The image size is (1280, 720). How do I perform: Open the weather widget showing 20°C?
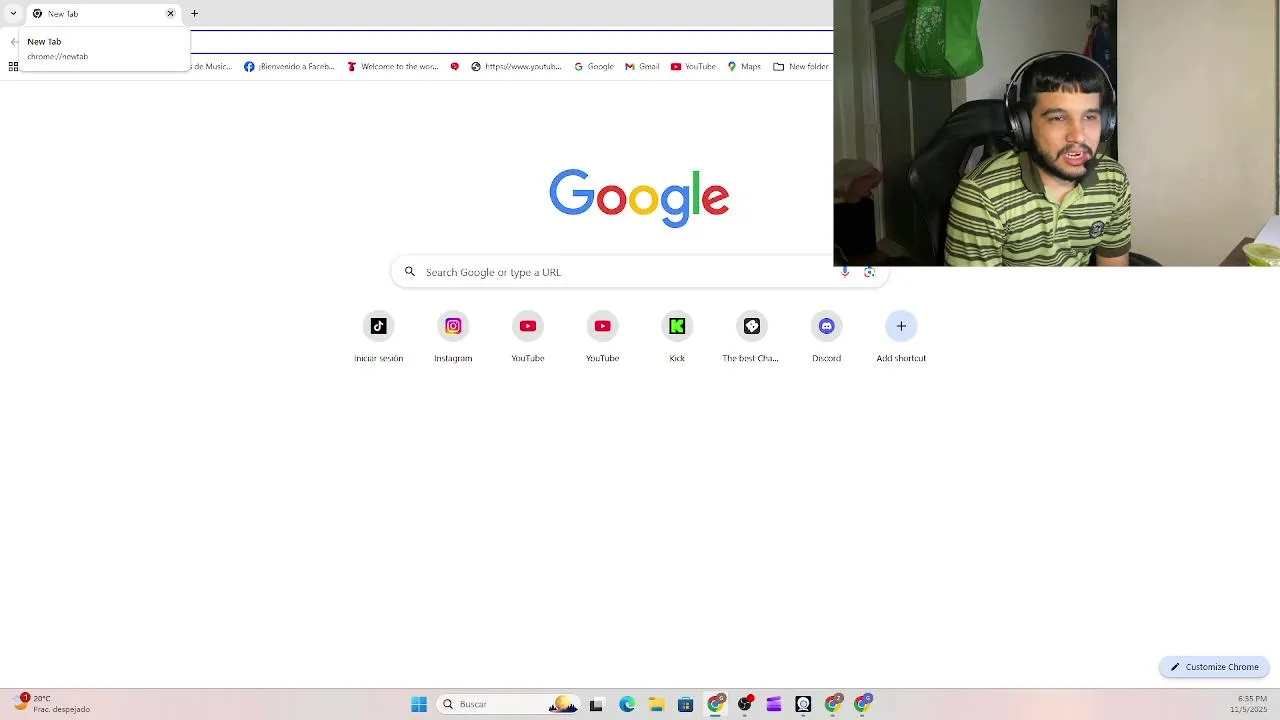52,704
